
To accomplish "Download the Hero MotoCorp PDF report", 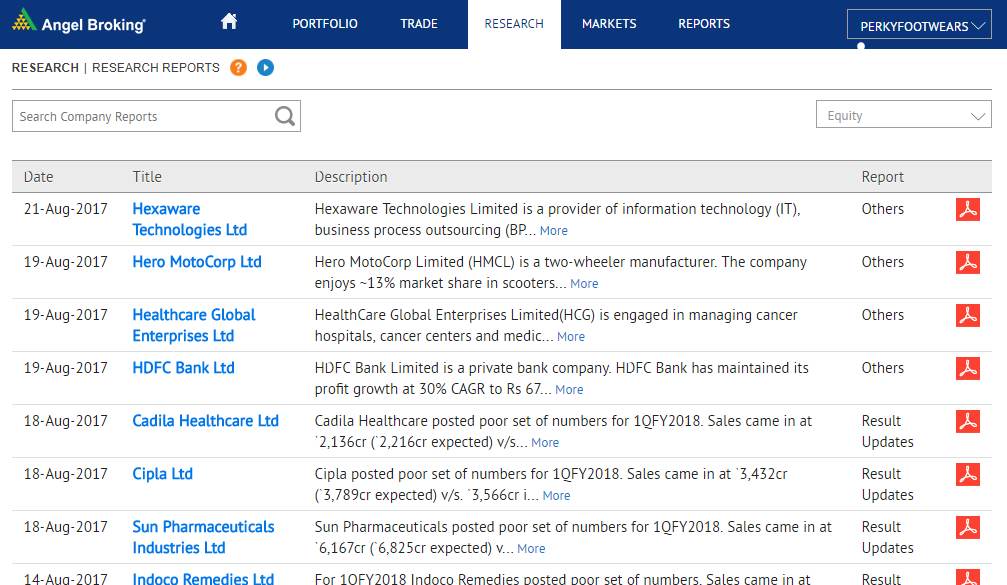I will pos(967,263).
